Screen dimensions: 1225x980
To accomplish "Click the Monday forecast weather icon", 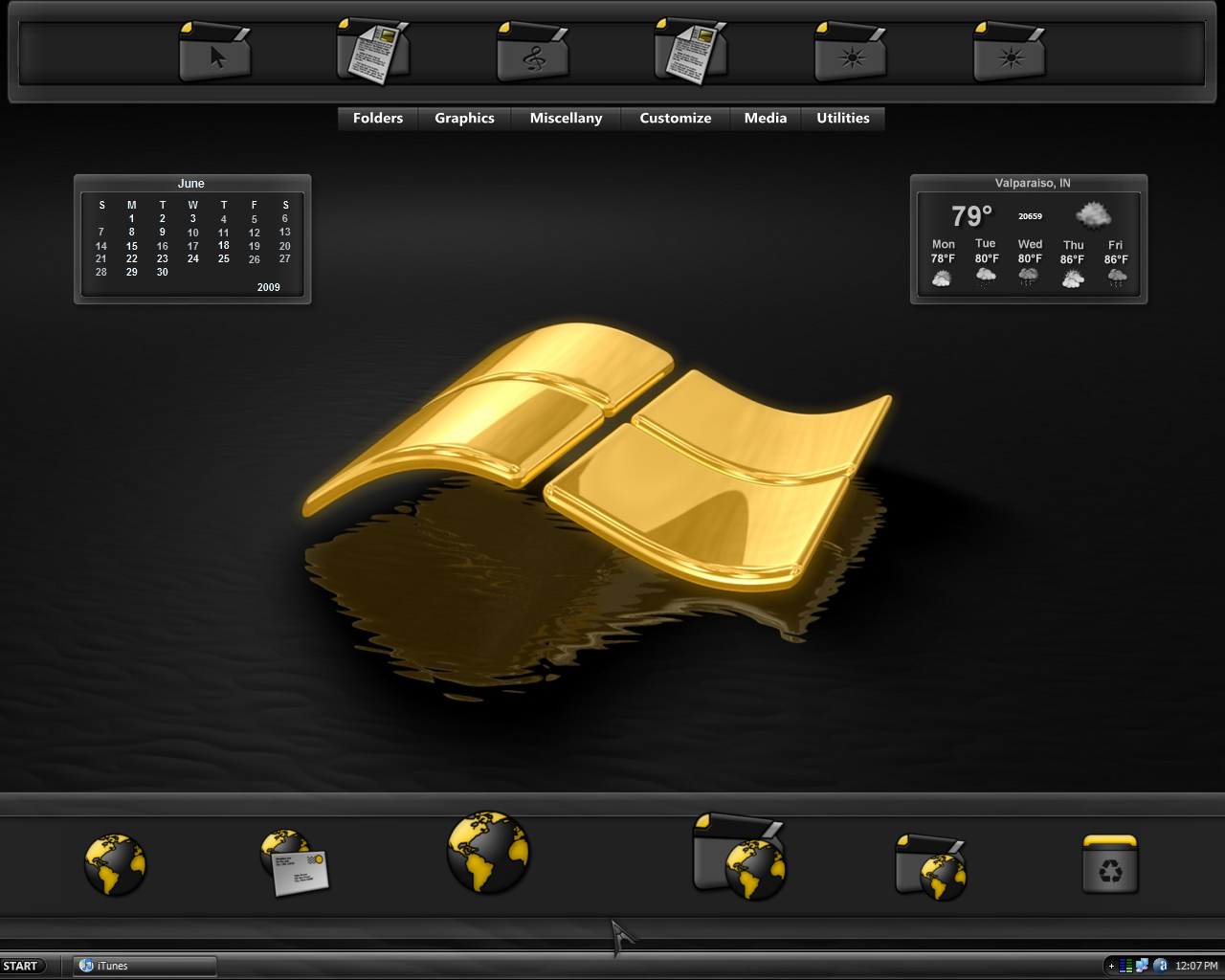I will click(x=942, y=278).
